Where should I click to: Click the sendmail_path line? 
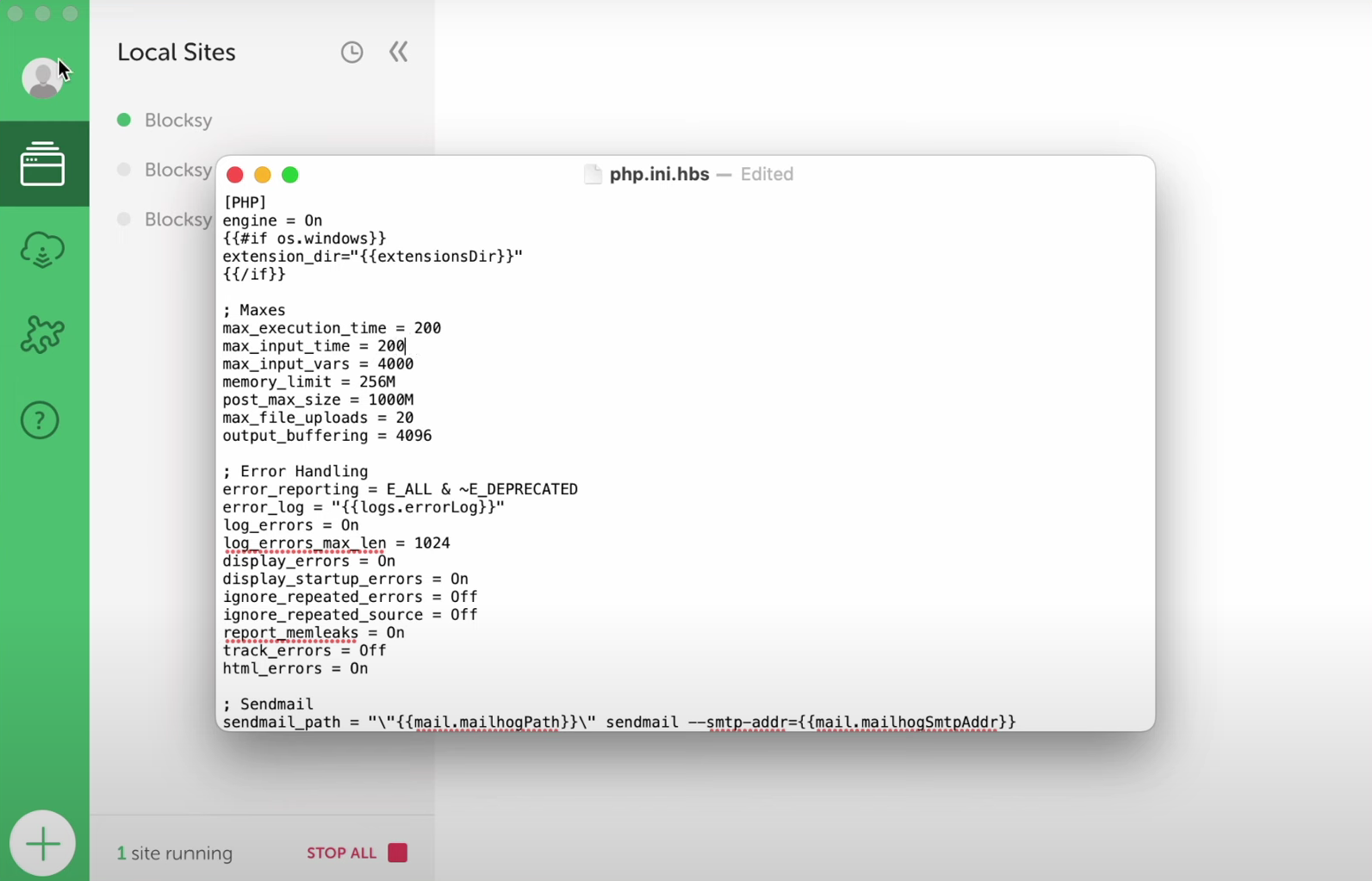pos(619,723)
